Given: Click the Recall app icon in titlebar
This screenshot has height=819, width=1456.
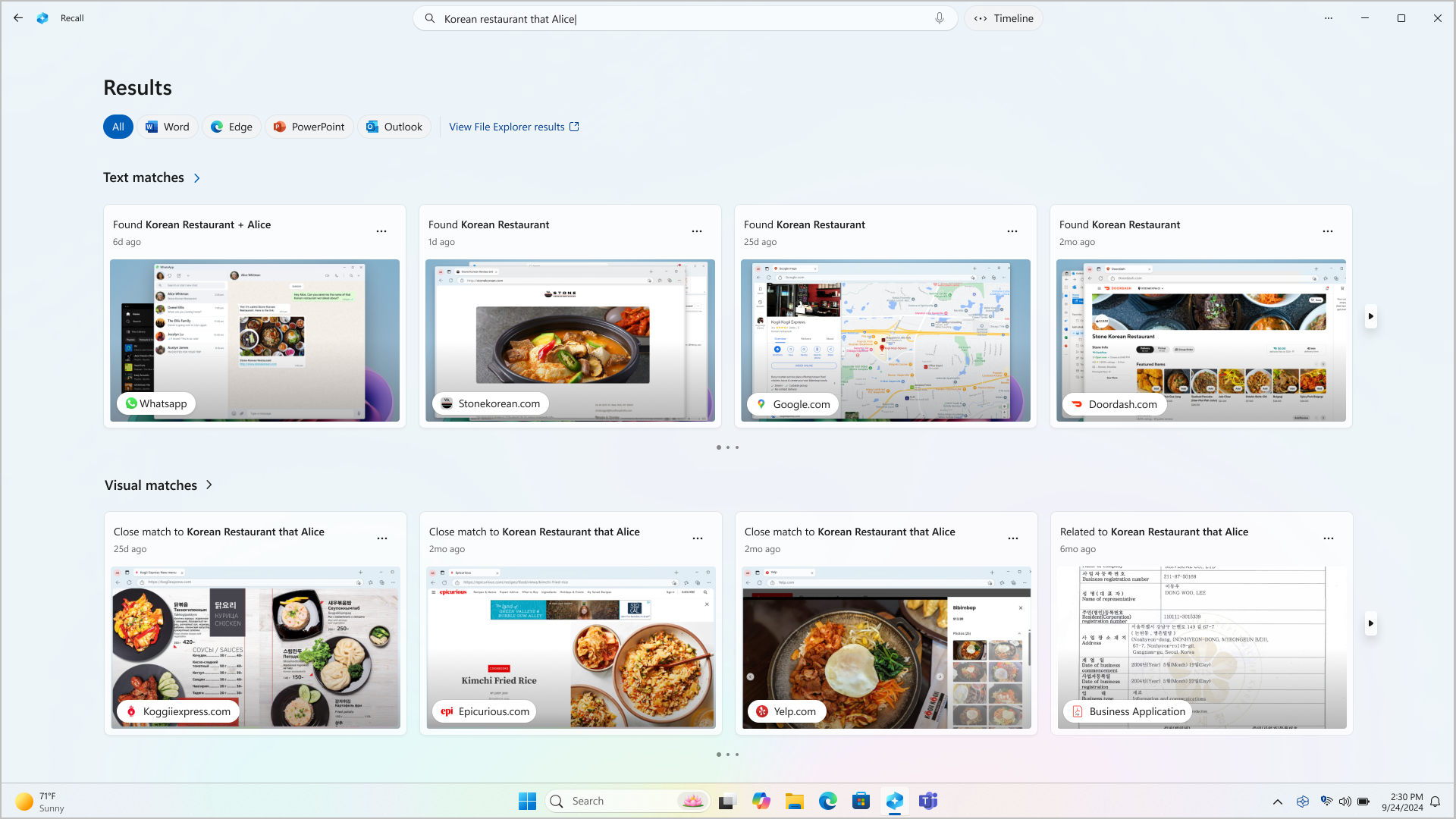Looking at the screenshot, I should tap(43, 18).
